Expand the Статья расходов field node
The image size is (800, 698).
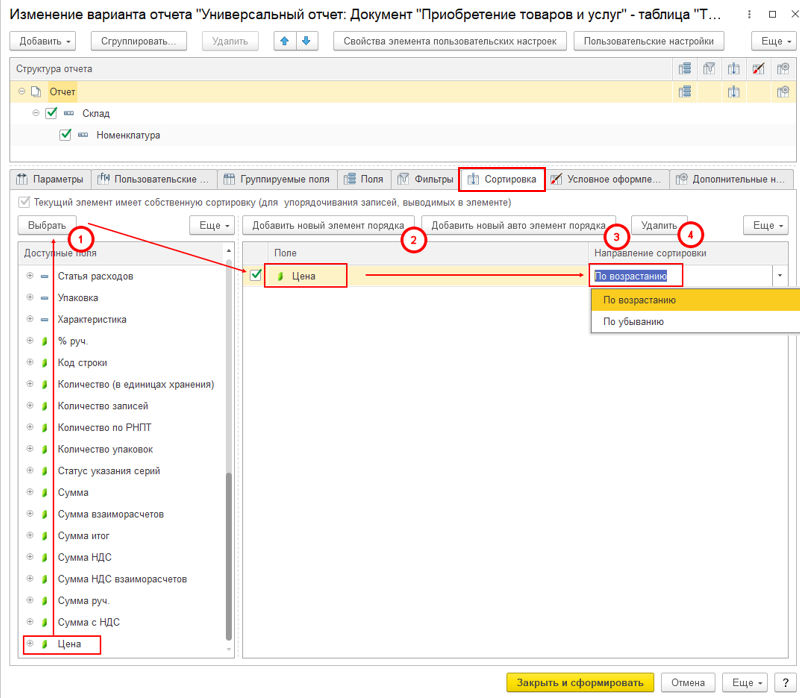click(x=30, y=276)
